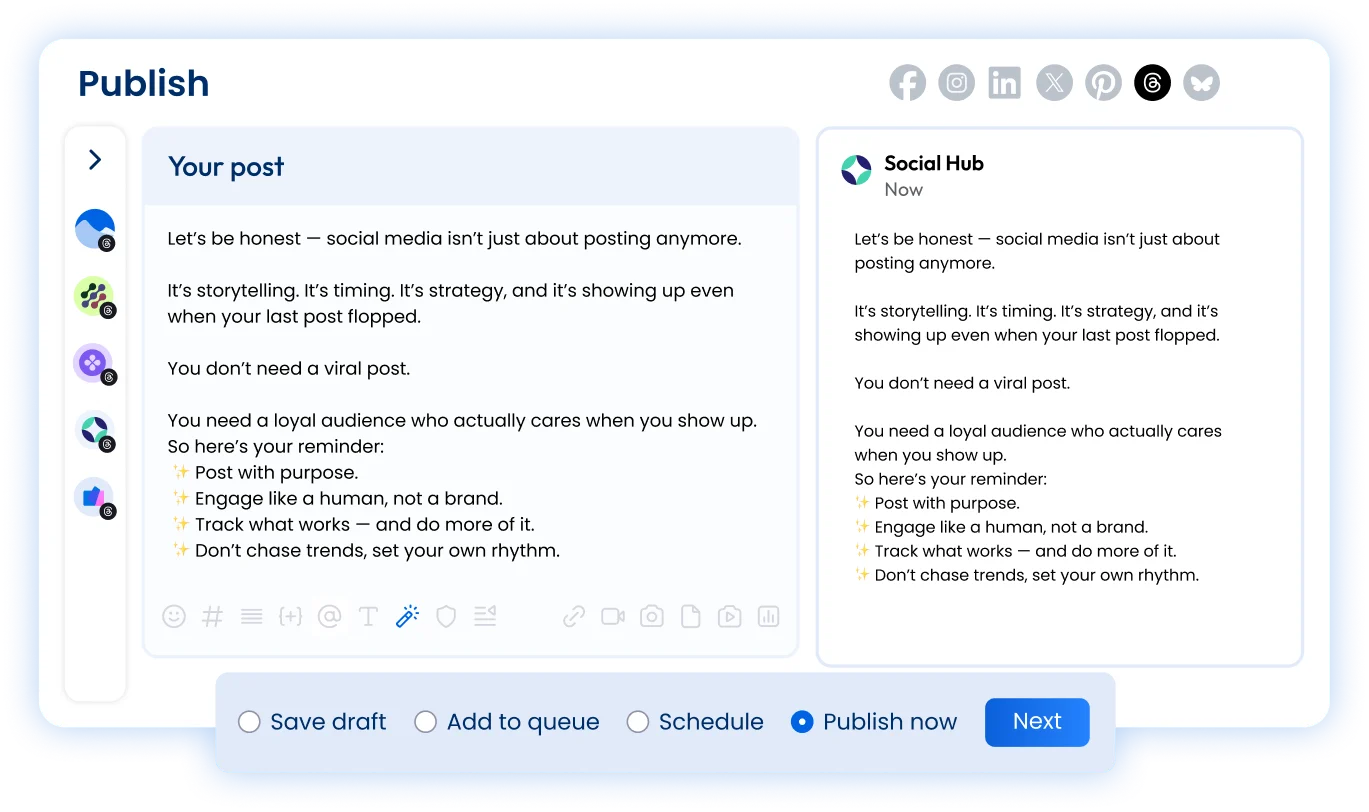
Task: Open text formatting with the T icon
Action: [368, 616]
